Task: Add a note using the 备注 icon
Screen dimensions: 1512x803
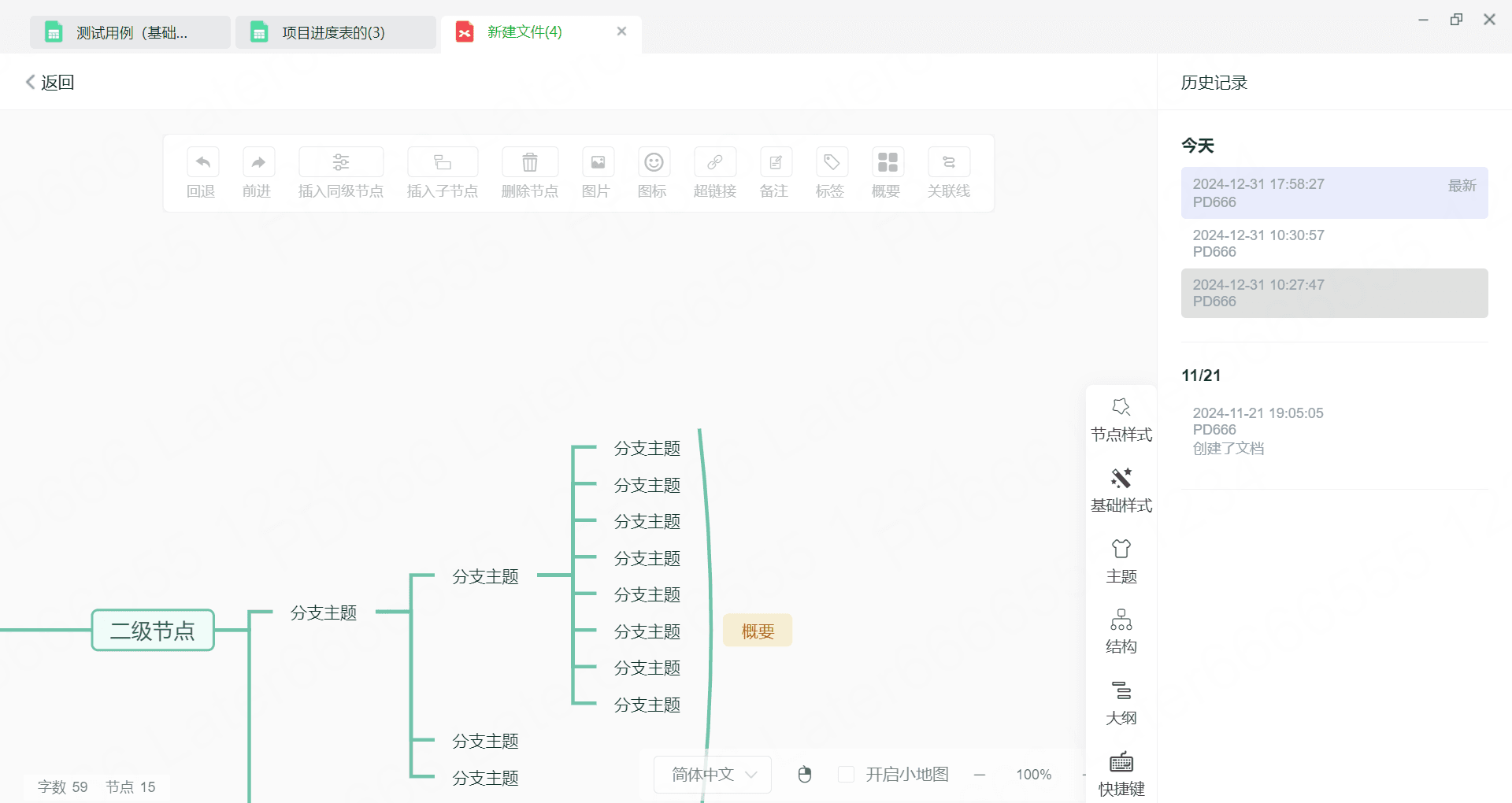Action: point(776,162)
